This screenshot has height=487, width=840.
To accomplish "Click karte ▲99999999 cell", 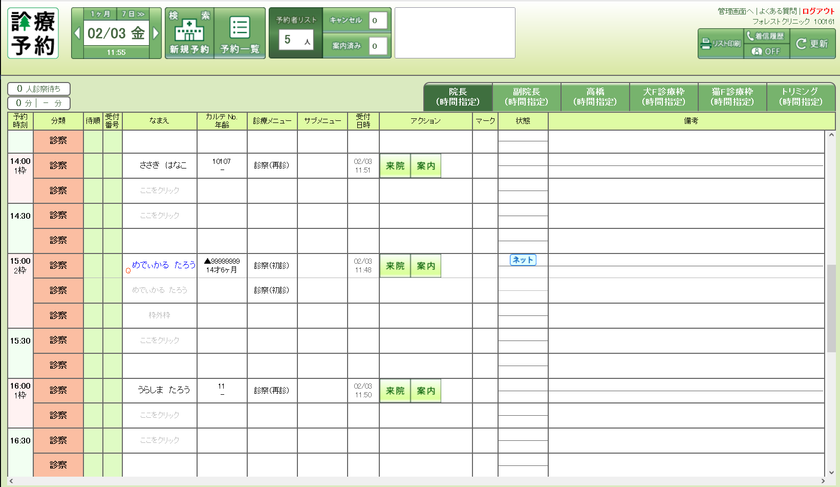I will [222, 265].
